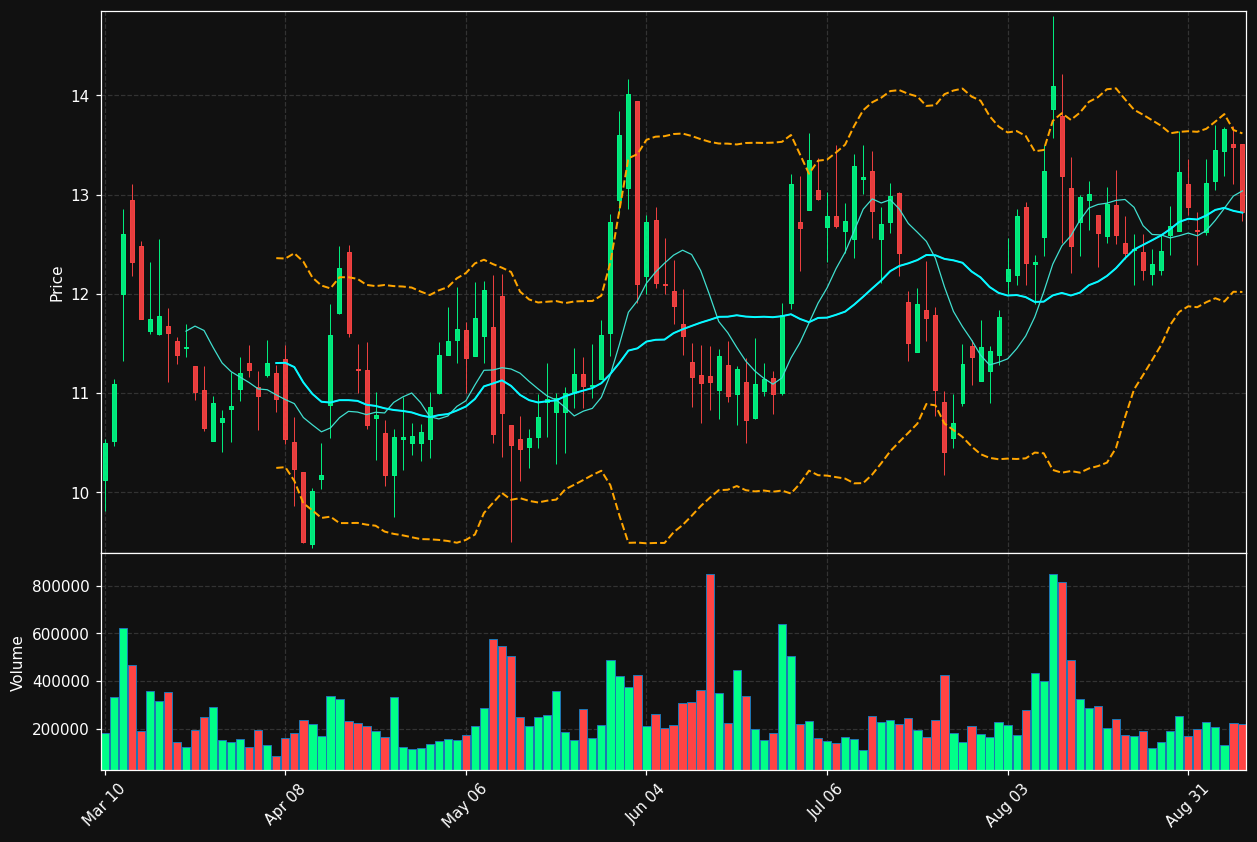Click the price tick label 12

click(x=80, y=294)
